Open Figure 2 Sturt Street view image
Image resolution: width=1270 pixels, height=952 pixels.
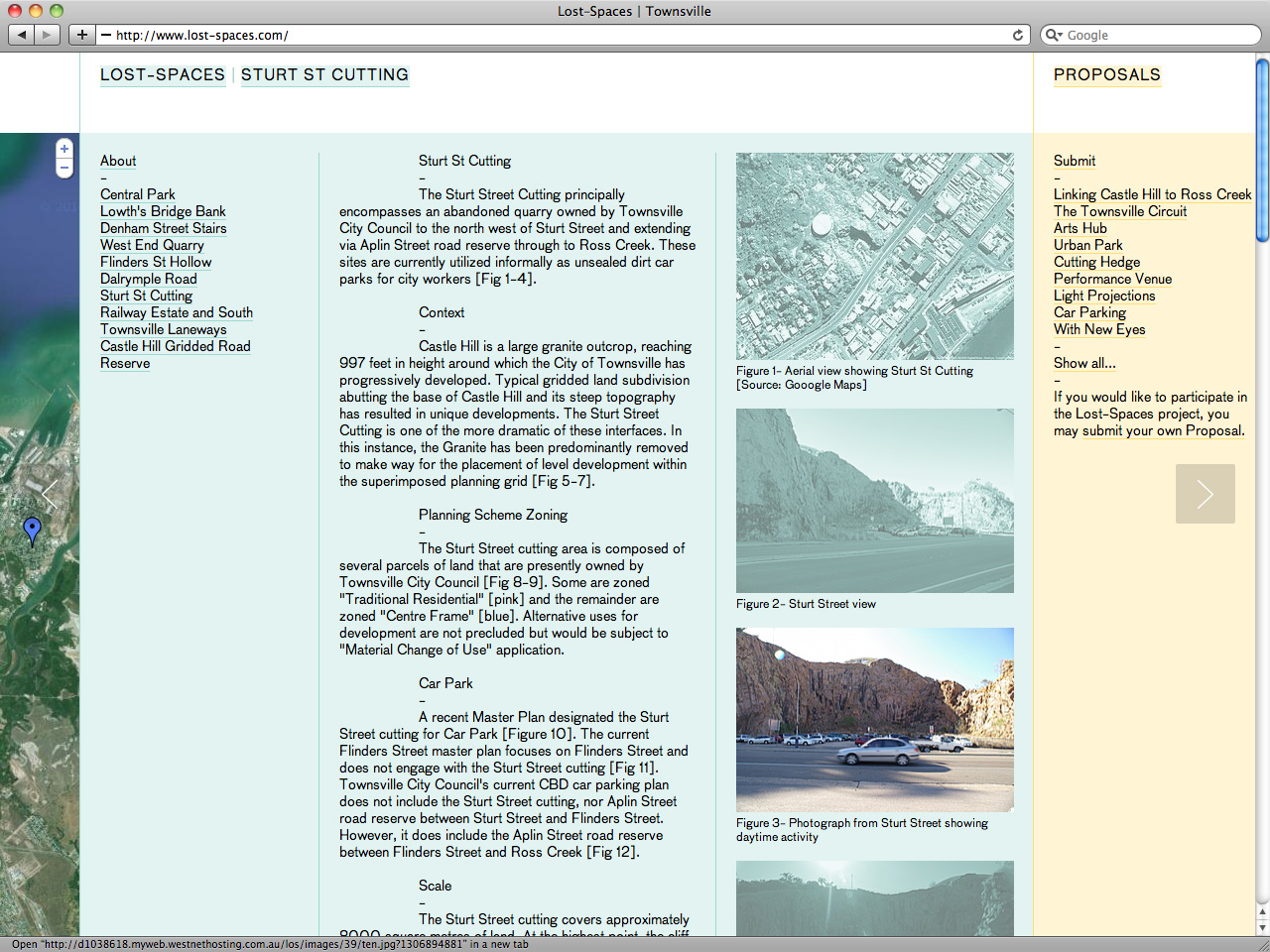[x=875, y=501]
